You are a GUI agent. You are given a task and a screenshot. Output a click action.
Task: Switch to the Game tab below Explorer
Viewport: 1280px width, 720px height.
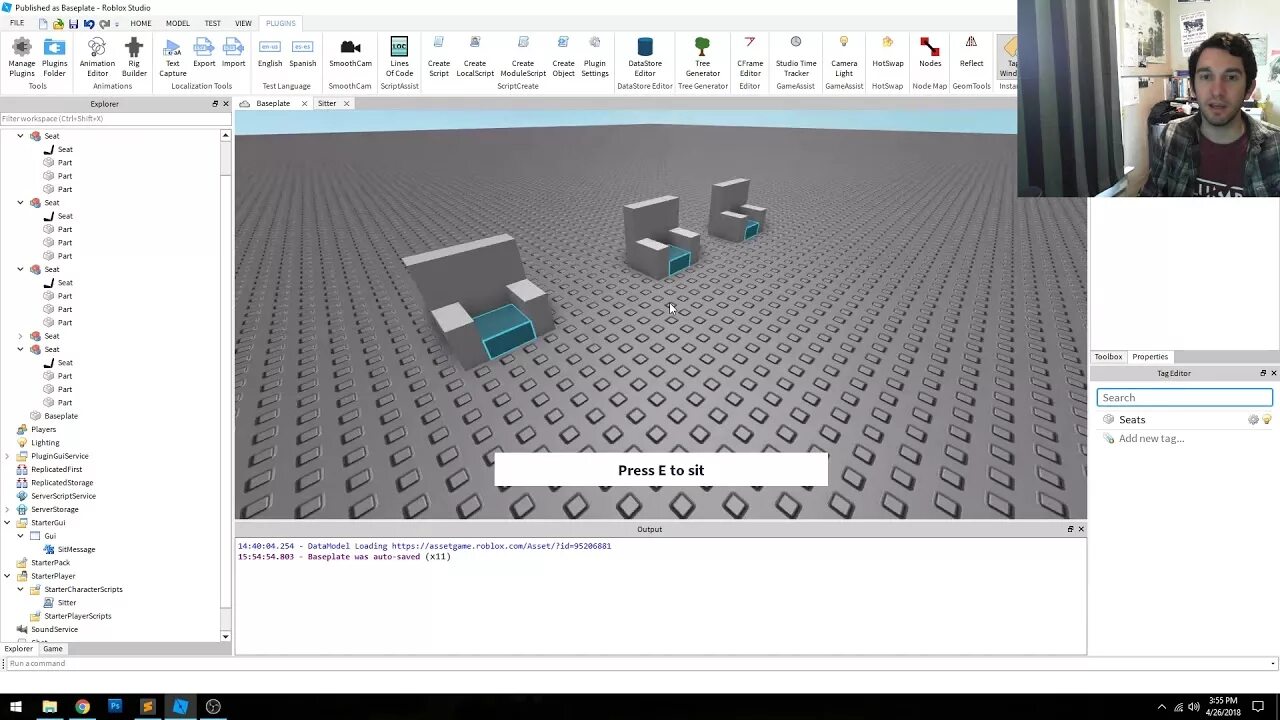tap(52, 649)
